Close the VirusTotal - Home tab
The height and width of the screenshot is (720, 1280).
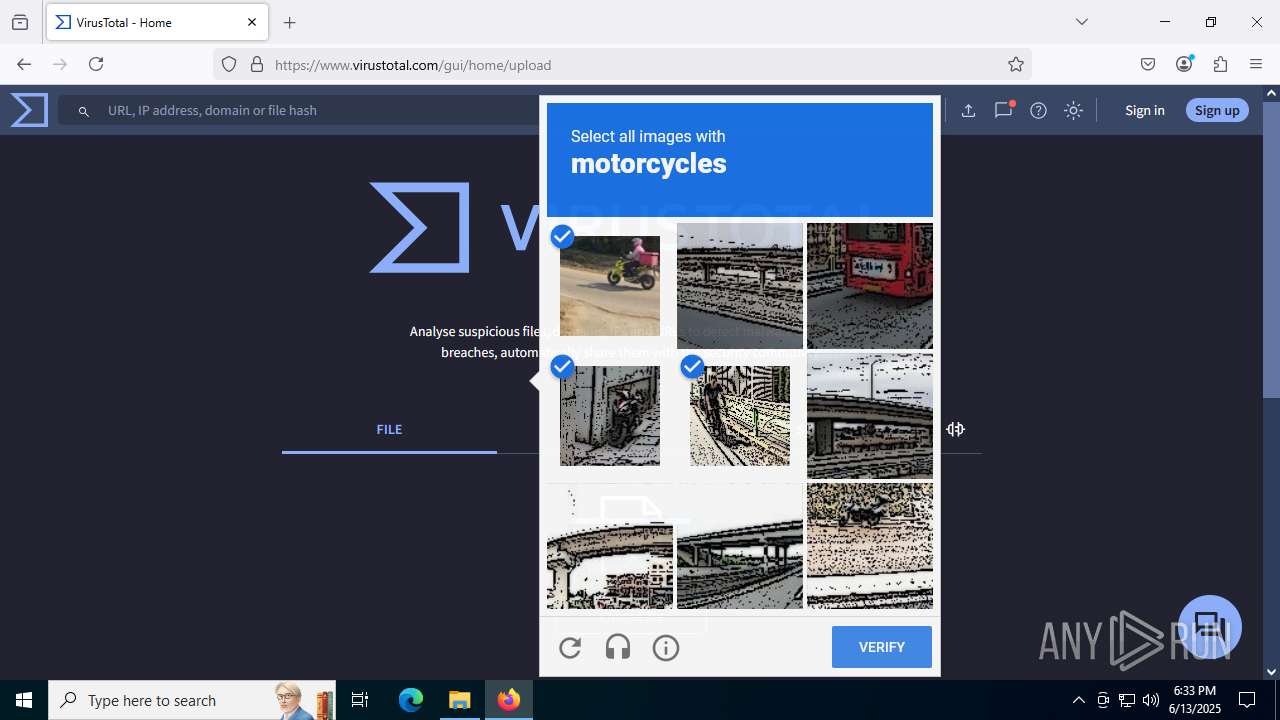pyautogui.click(x=252, y=22)
